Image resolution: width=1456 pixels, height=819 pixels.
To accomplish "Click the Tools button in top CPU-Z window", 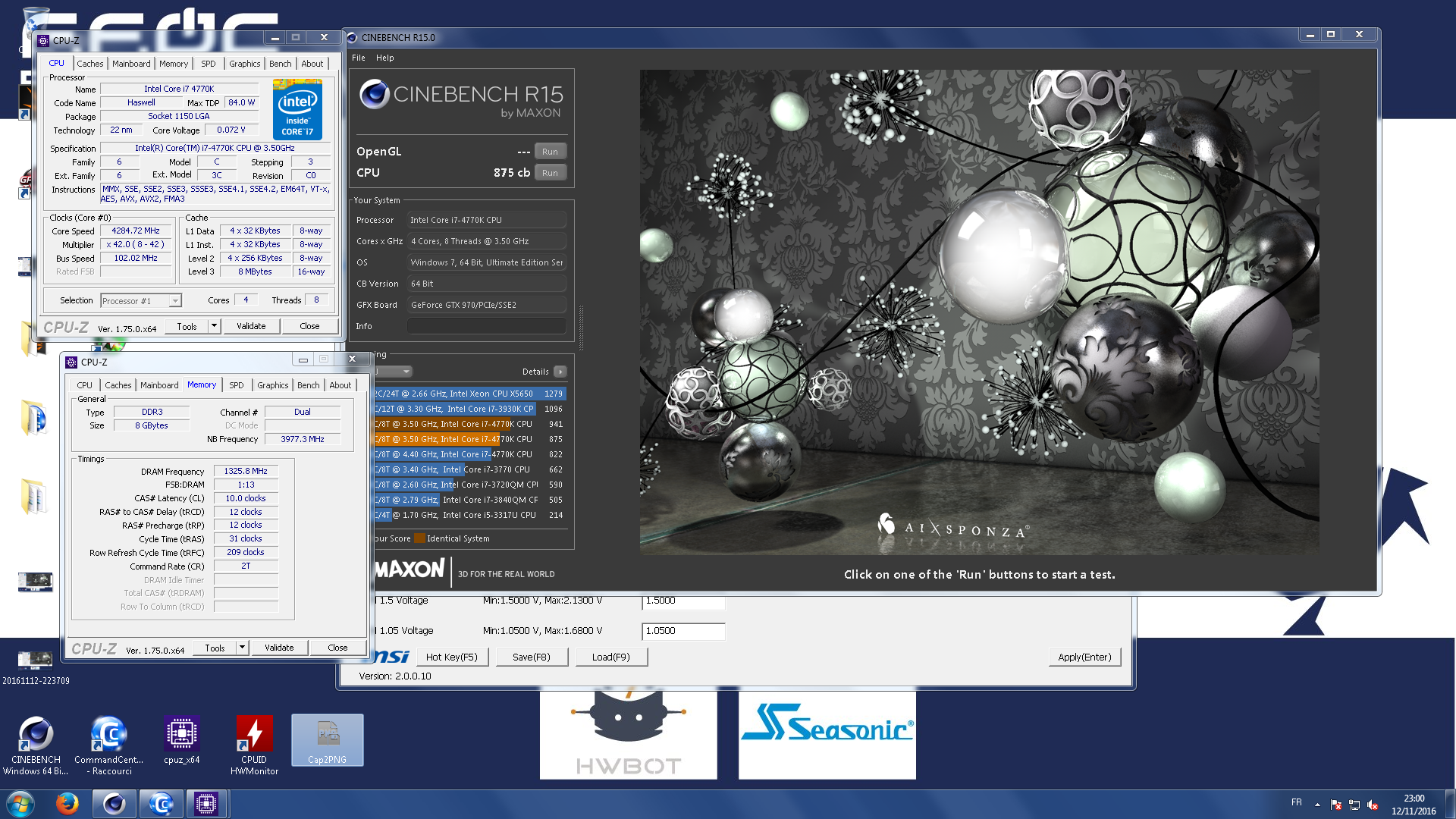I will point(187,326).
